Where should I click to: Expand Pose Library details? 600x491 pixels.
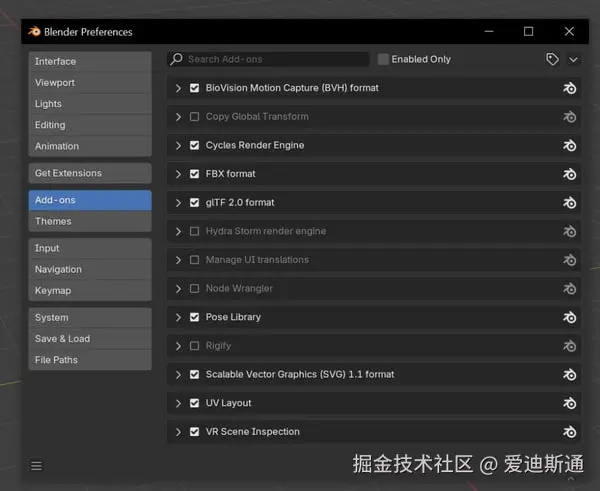click(x=178, y=317)
